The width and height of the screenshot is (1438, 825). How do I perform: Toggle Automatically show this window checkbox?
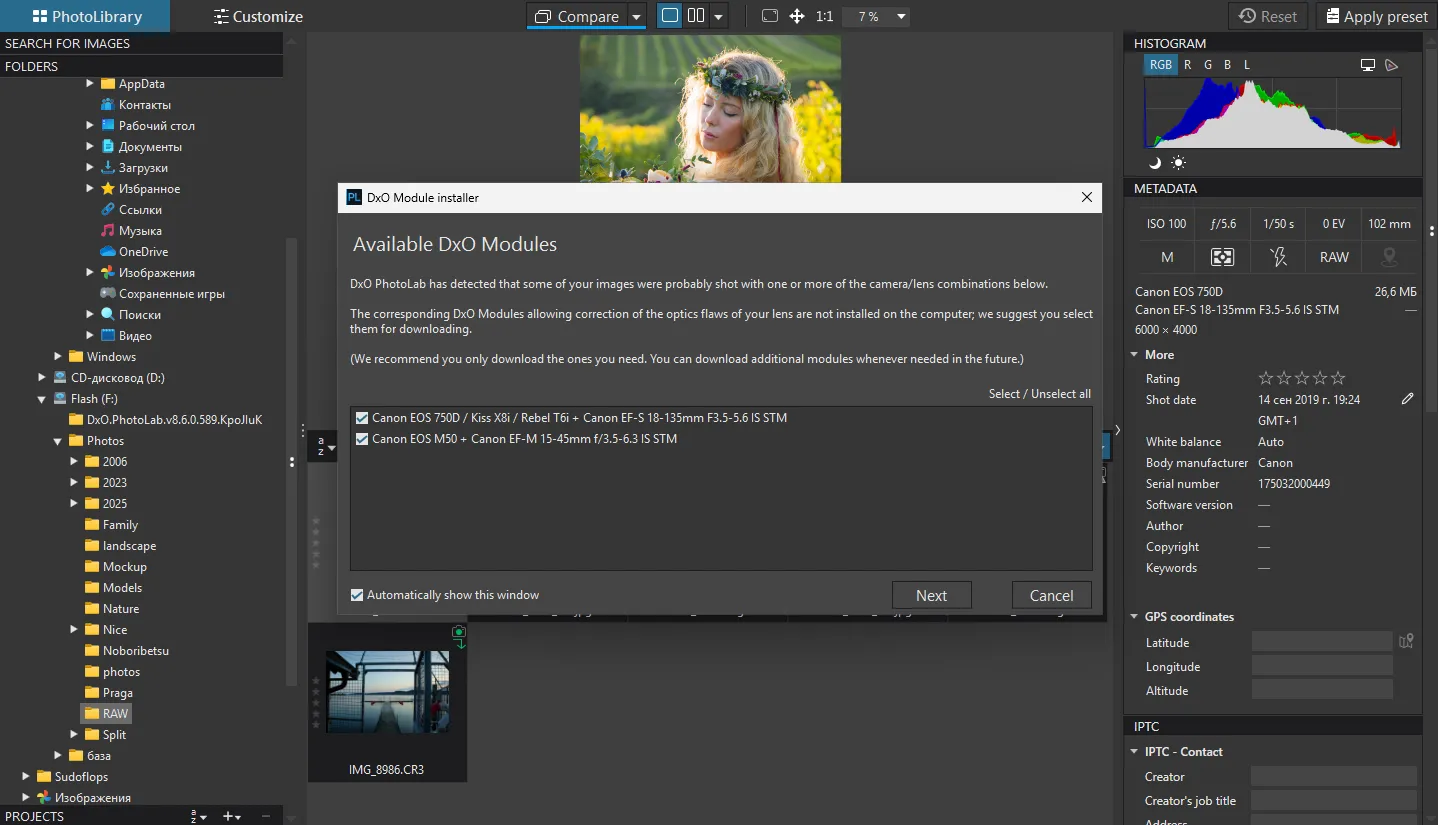point(357,595)
